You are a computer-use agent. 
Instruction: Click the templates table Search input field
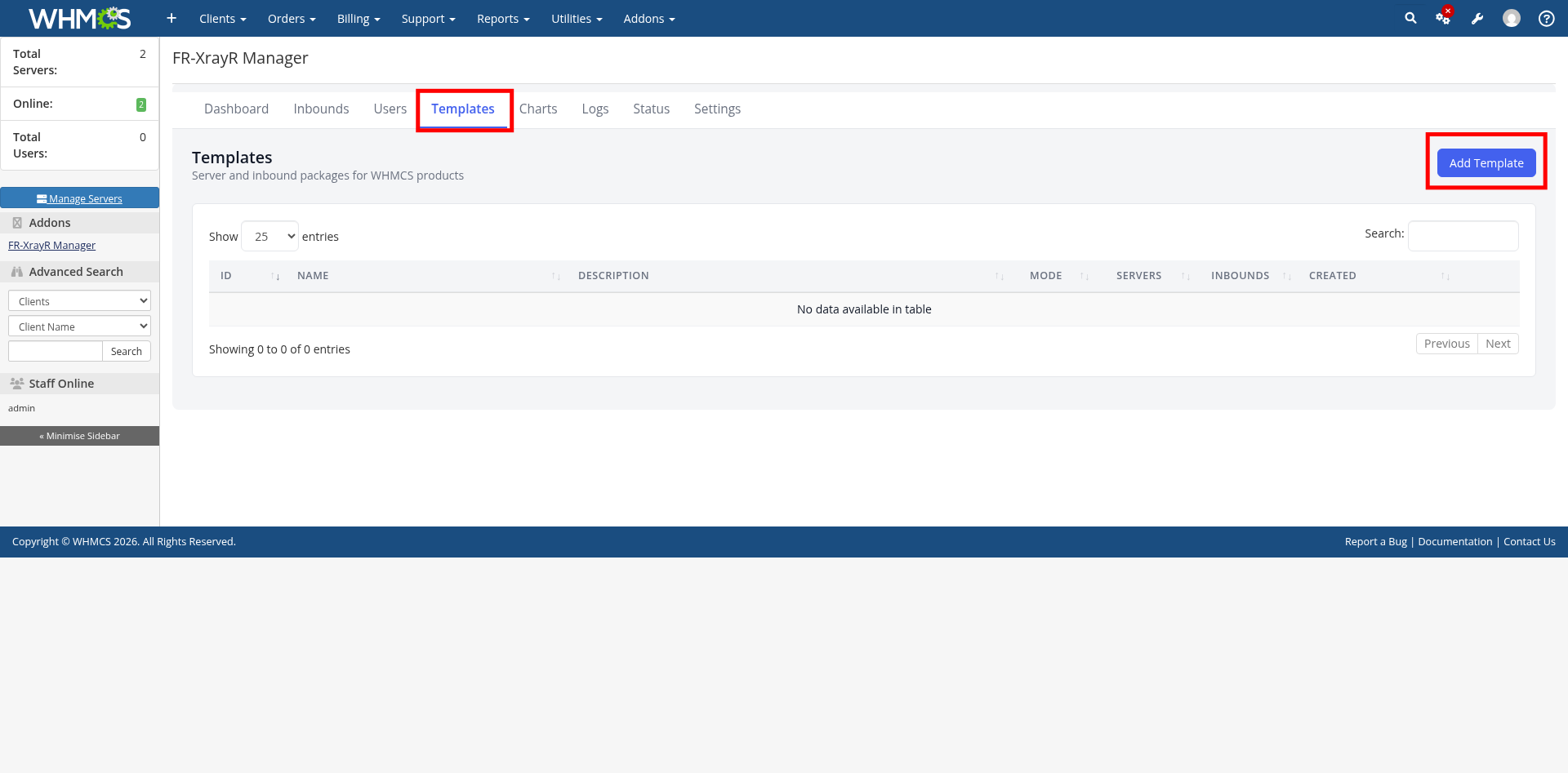pos(1463,236)
